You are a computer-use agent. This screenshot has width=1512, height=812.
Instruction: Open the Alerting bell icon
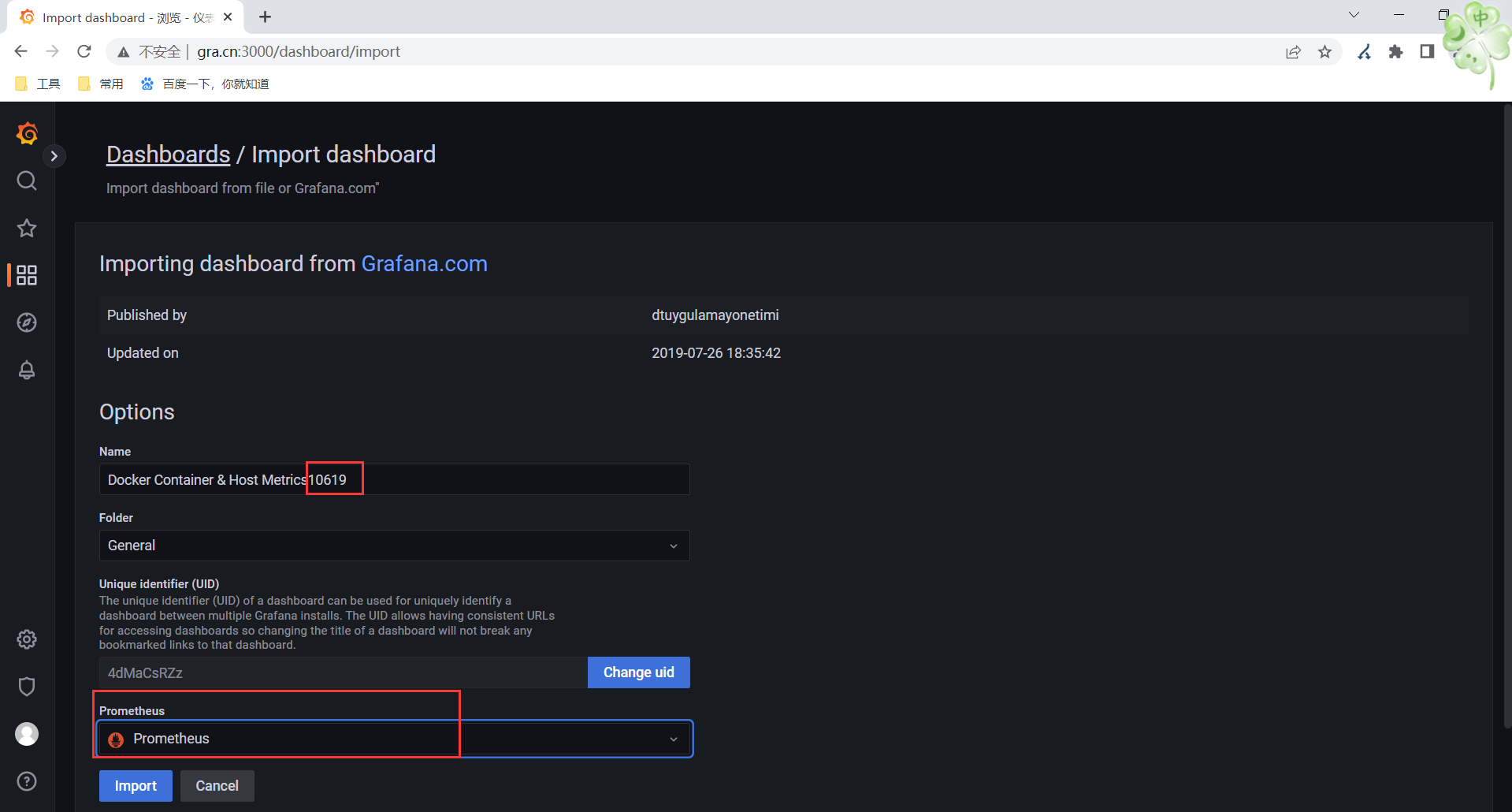tap(27, 370)
